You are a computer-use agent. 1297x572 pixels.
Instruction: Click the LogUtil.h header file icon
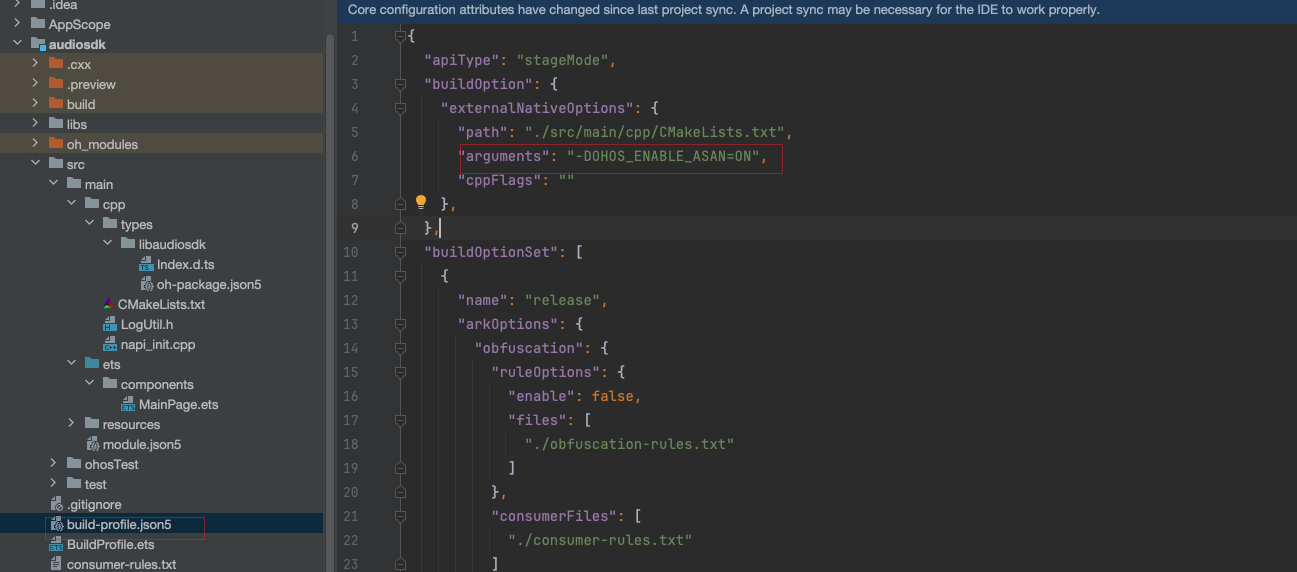click(x=110, y=324)
